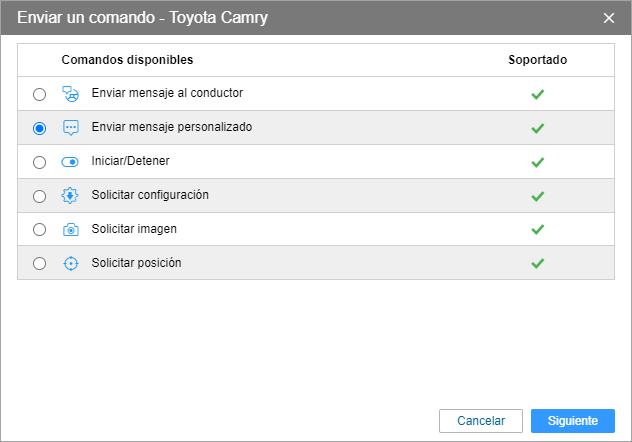Click the Iniciar/Detener toggle icon
The image size is (632, 442).
[x=70, y=162]
